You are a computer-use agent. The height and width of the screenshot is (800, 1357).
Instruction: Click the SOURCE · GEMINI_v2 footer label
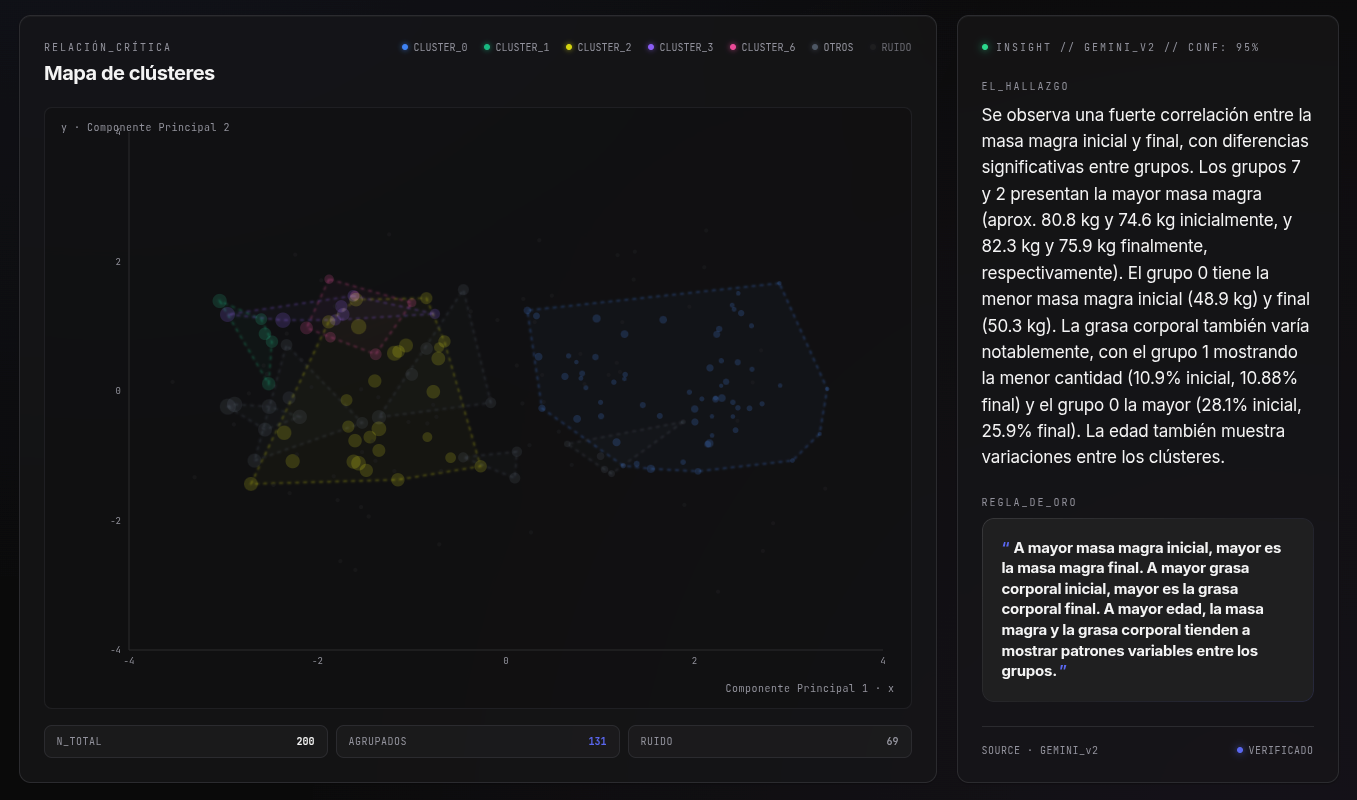point(1040,750)
